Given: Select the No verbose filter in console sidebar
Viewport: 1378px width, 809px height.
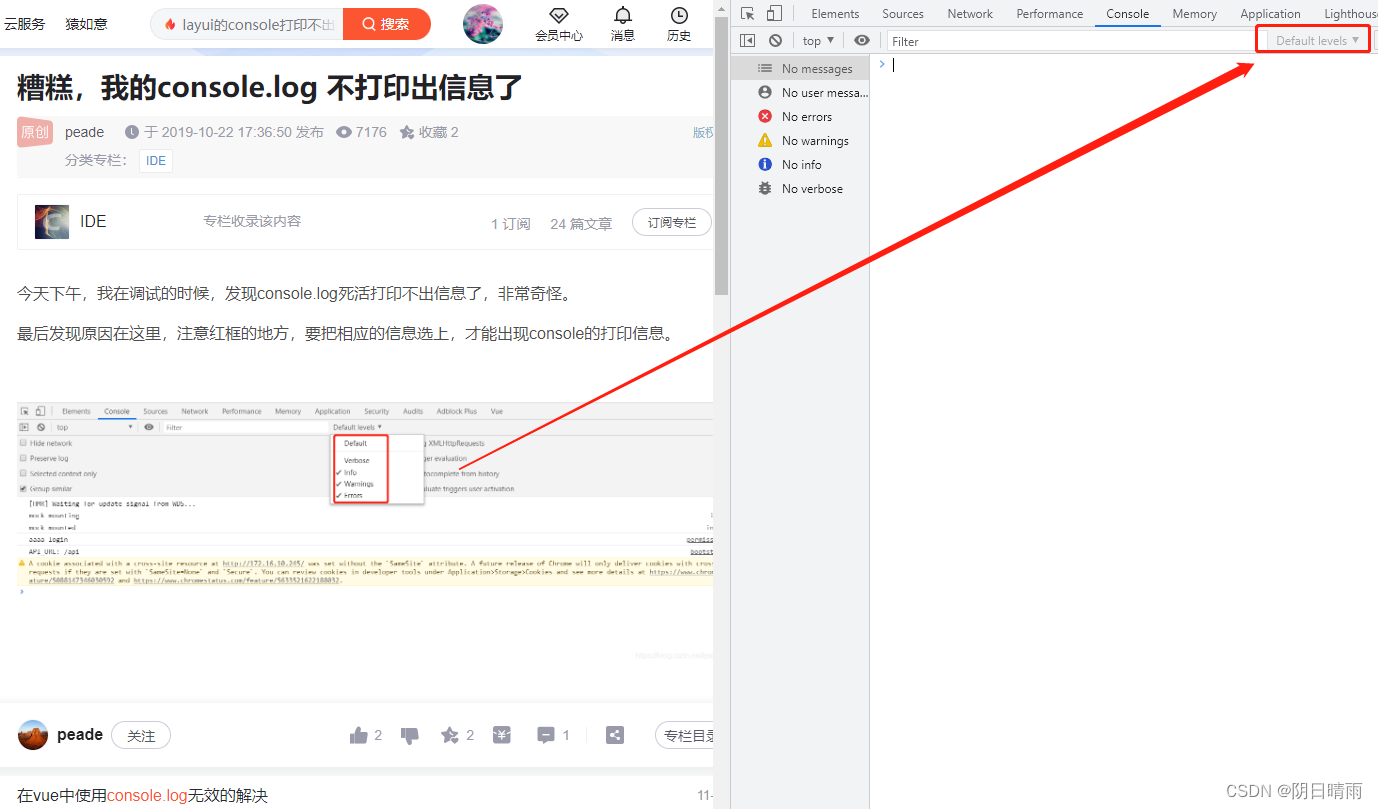Looking at the screenshot, I should (800, 189).
